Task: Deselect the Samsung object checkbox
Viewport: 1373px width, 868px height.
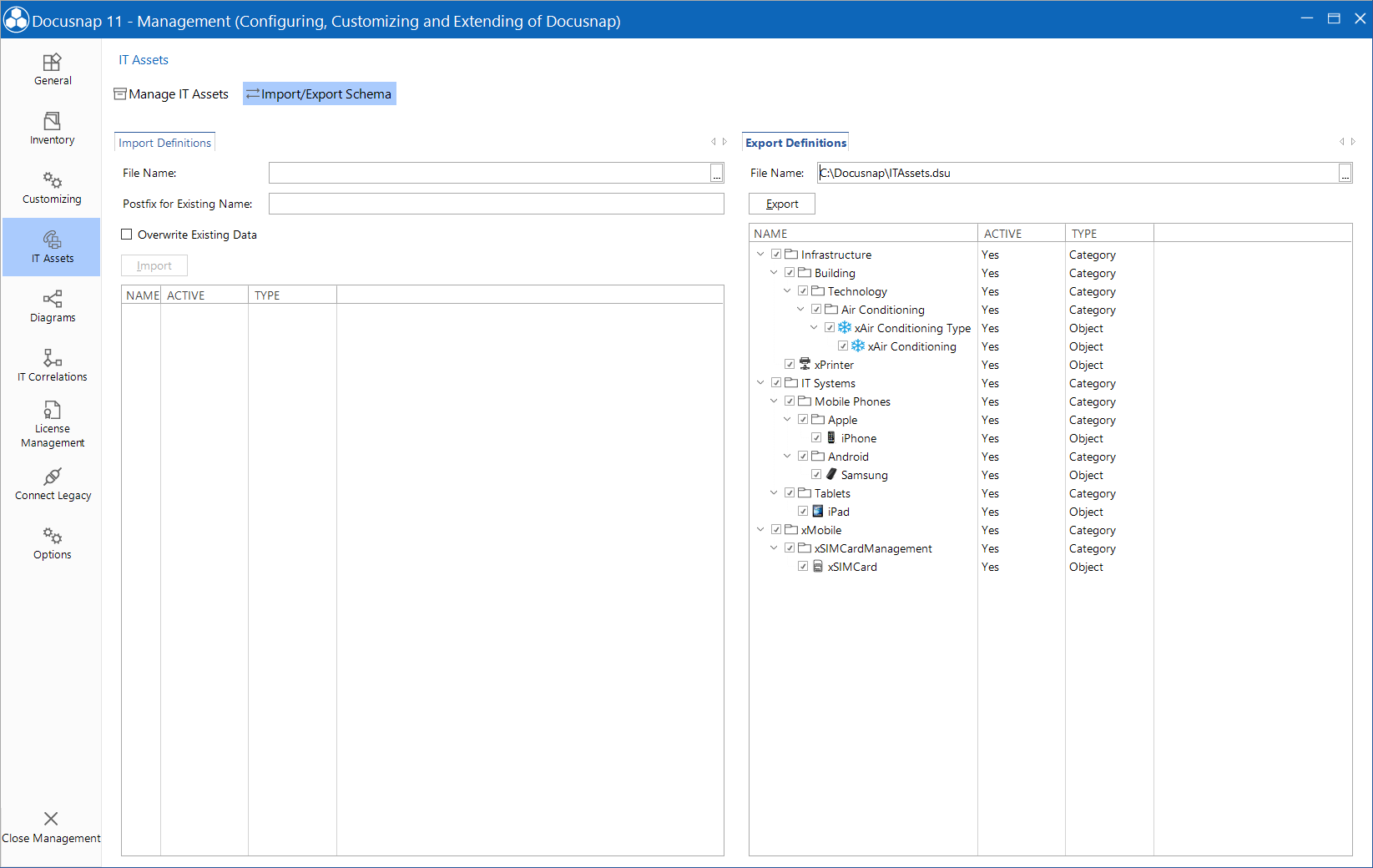Action: (816, 474)
